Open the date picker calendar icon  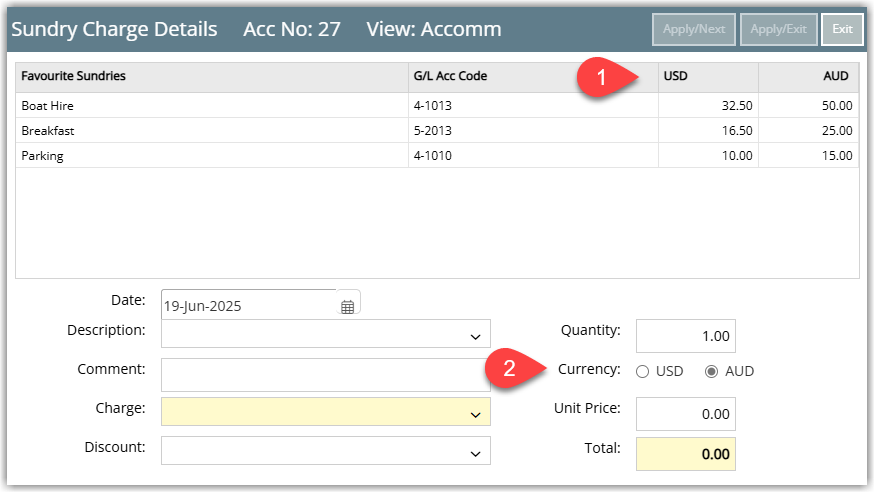pos(347,307)
